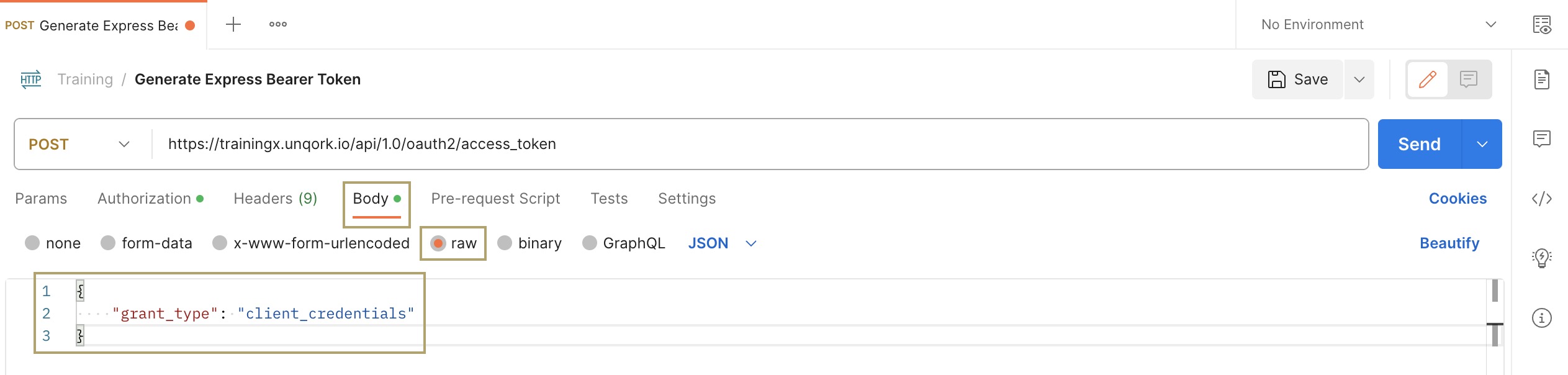1568x375 pixels.
Task: Select the none body option
Action: [x=53, y=243]
